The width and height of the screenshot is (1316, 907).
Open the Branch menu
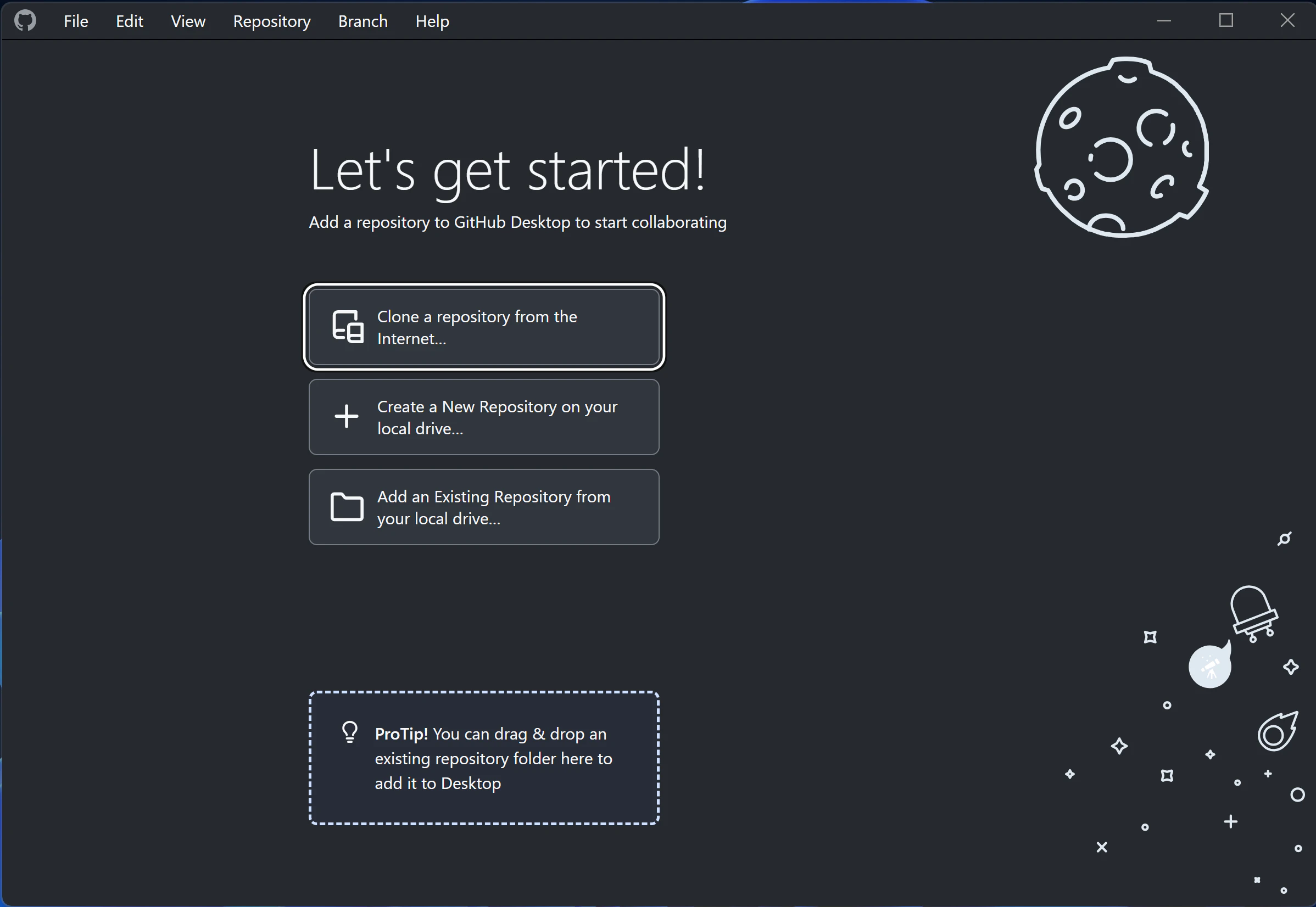pyautogui.click(x=363, y=21)
